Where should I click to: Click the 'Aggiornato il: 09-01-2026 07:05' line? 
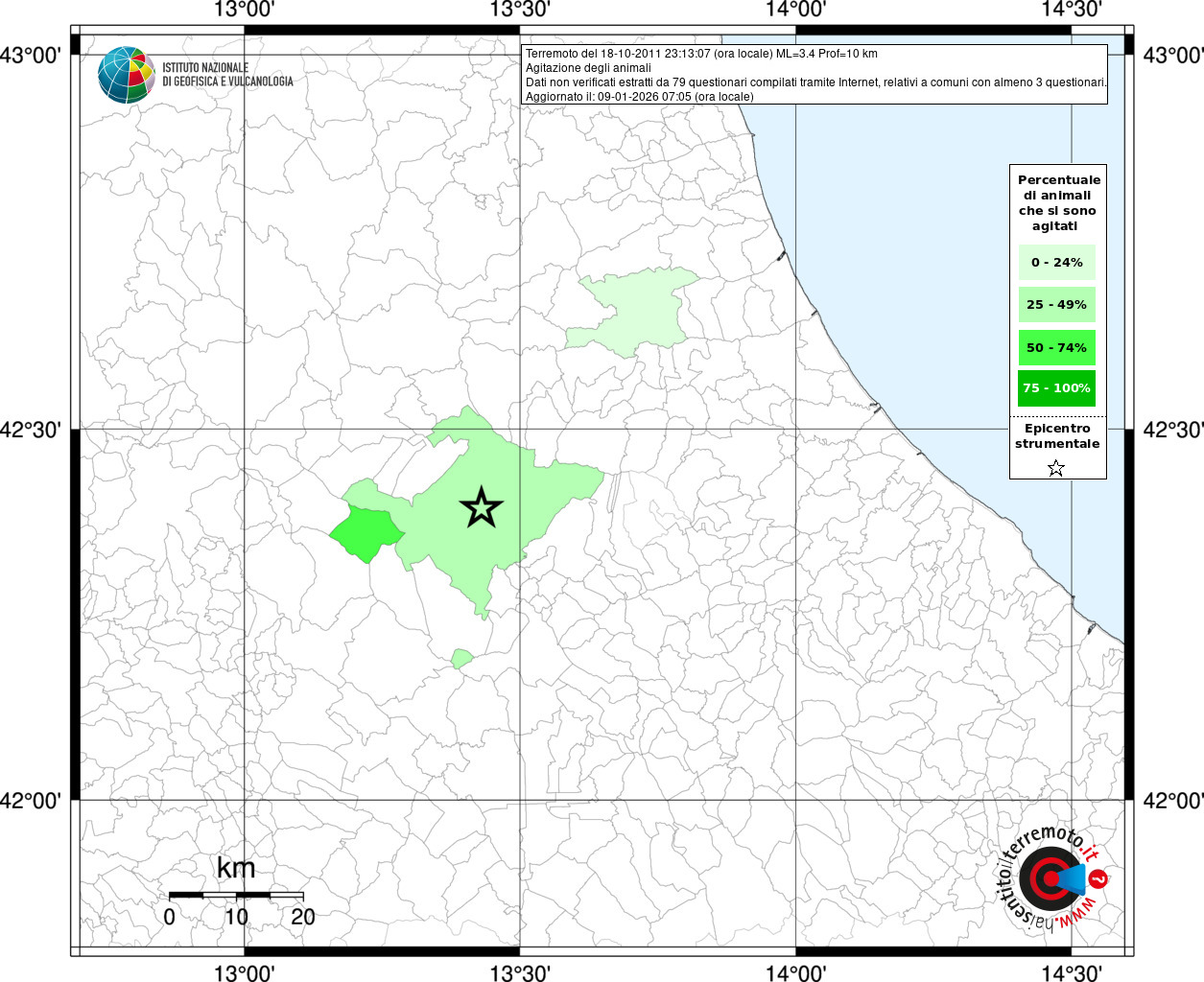pos(640,97)
